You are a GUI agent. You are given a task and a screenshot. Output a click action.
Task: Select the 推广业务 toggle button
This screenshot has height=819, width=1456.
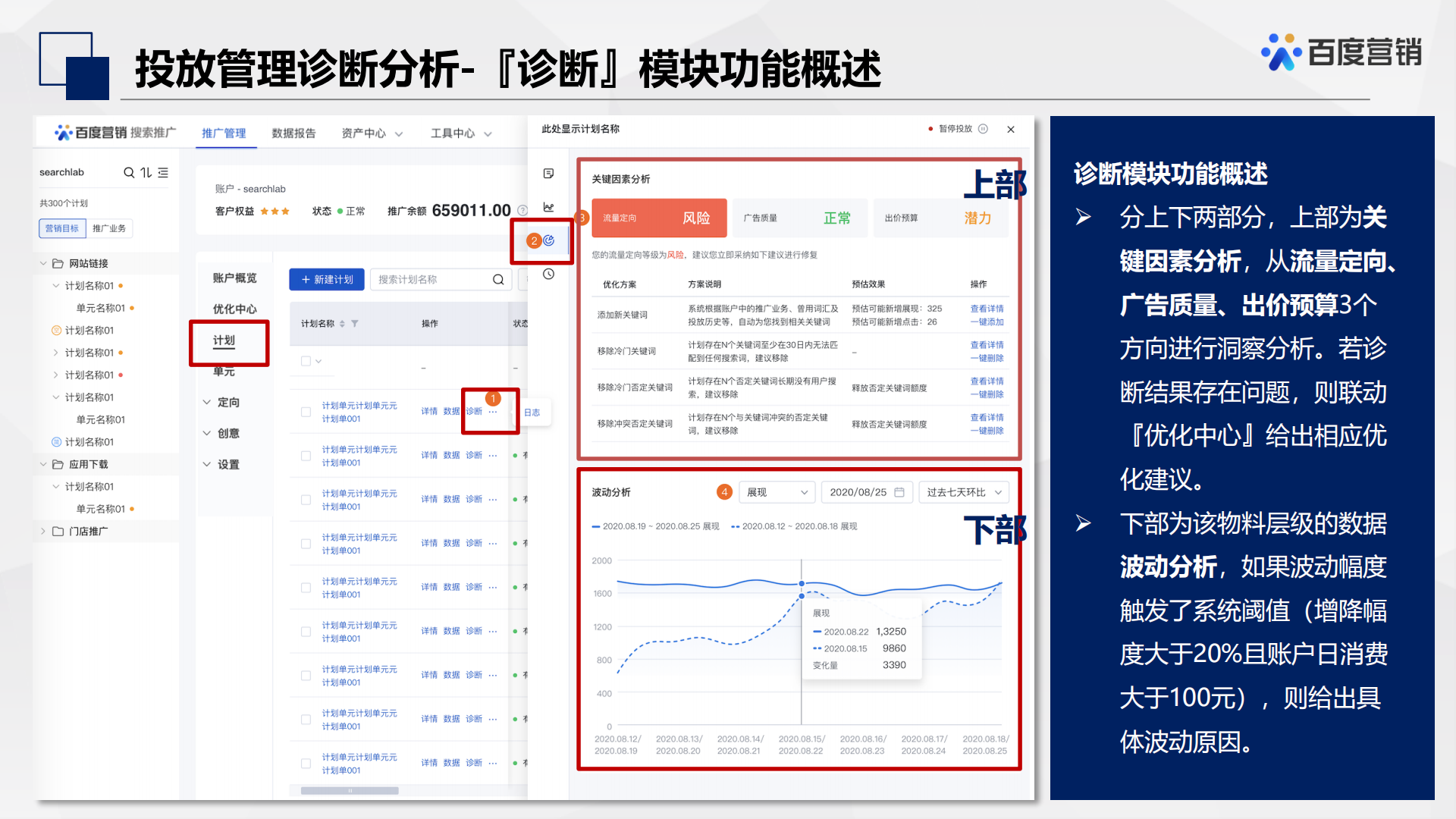(x=109, y=228)
